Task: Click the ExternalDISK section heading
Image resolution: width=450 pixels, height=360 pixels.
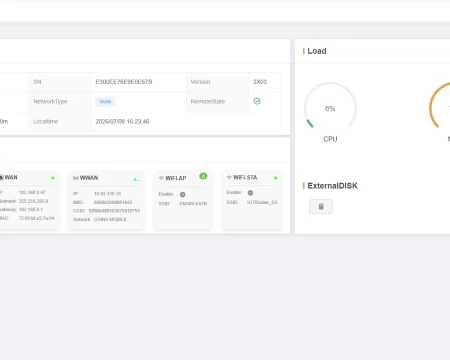Action: pos(332,186)
